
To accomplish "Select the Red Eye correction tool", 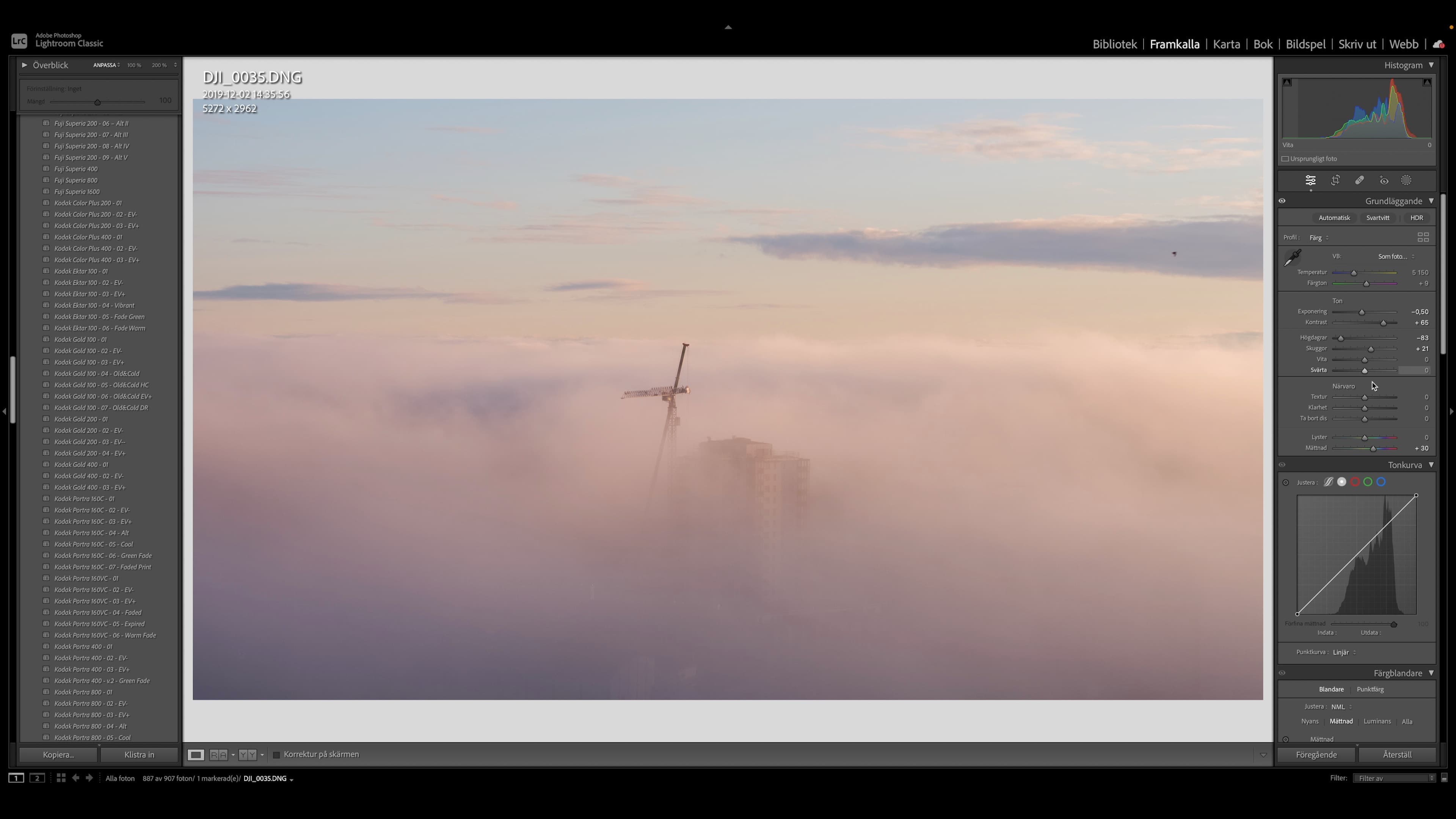I will click(x=1384, y=180).
